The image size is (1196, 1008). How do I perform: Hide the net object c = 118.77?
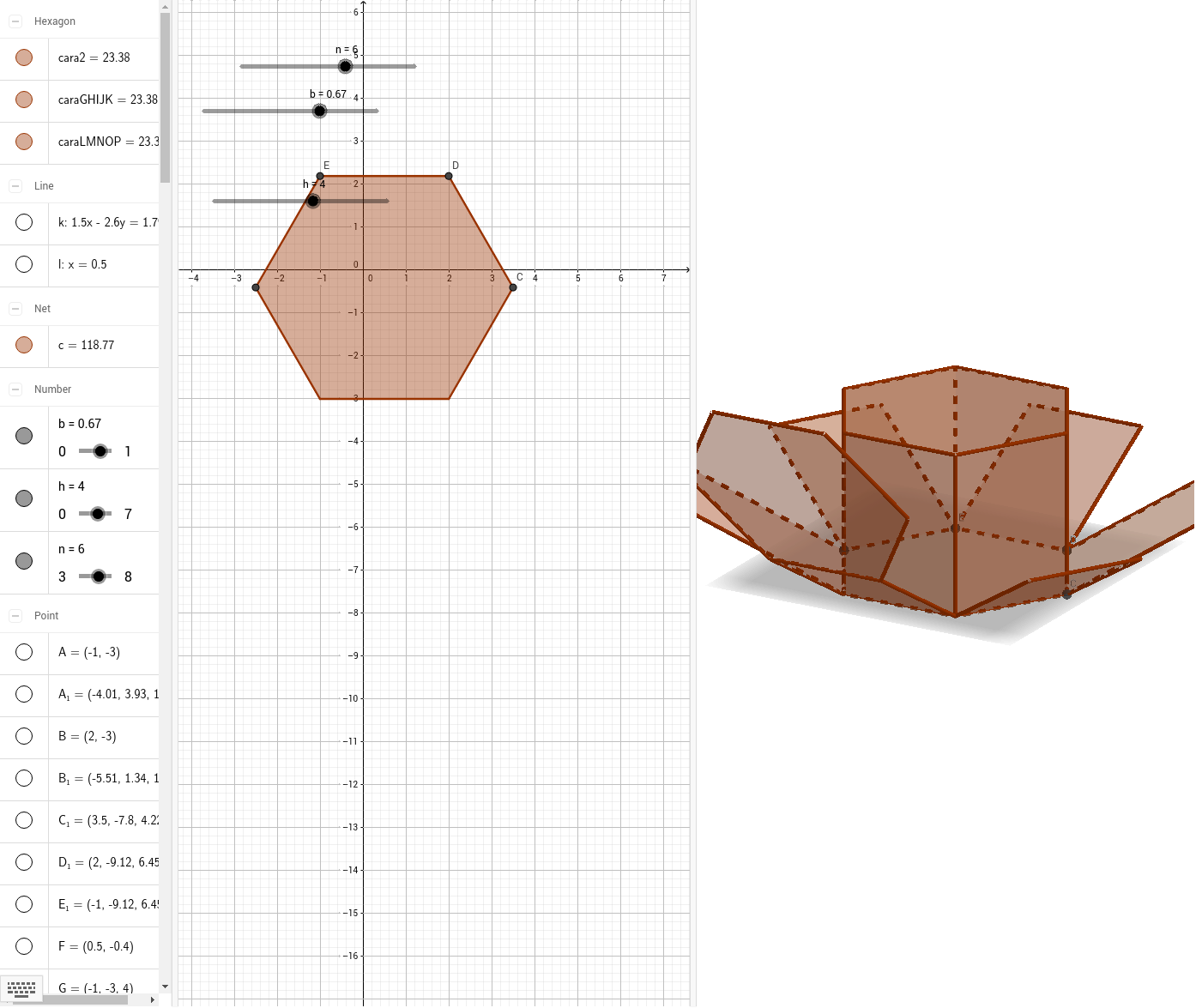pos(23,345)
